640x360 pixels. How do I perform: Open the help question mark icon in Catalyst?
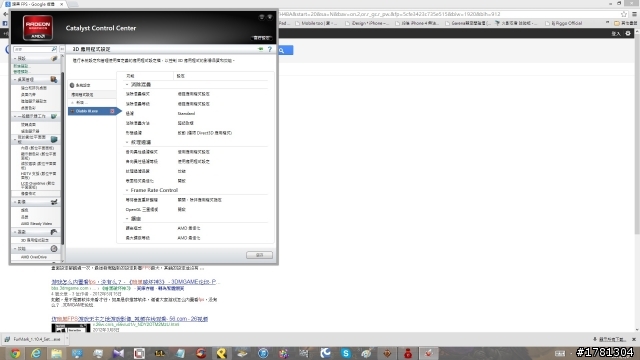[270, 49]
